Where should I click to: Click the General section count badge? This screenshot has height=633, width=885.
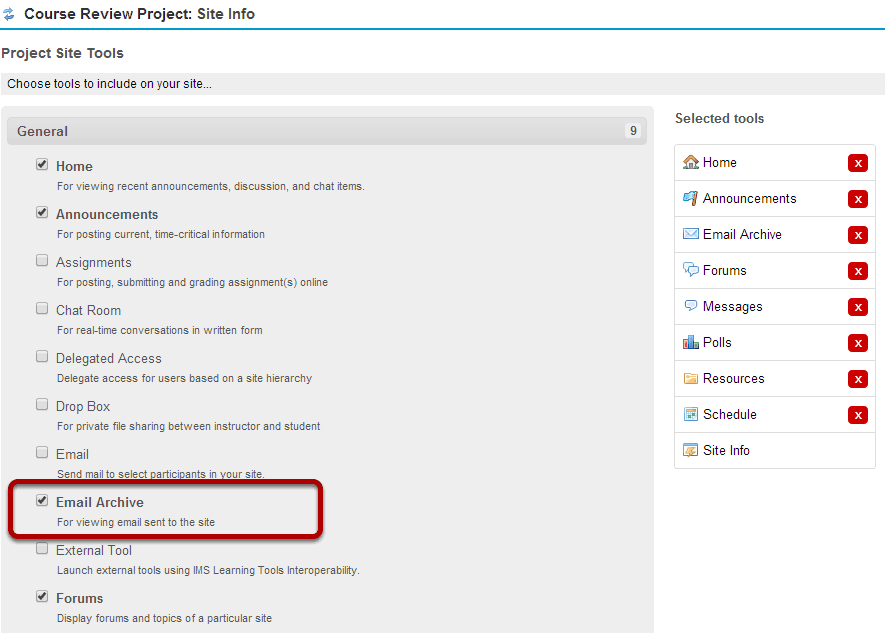pyautogui.click(x=633, y=131)
